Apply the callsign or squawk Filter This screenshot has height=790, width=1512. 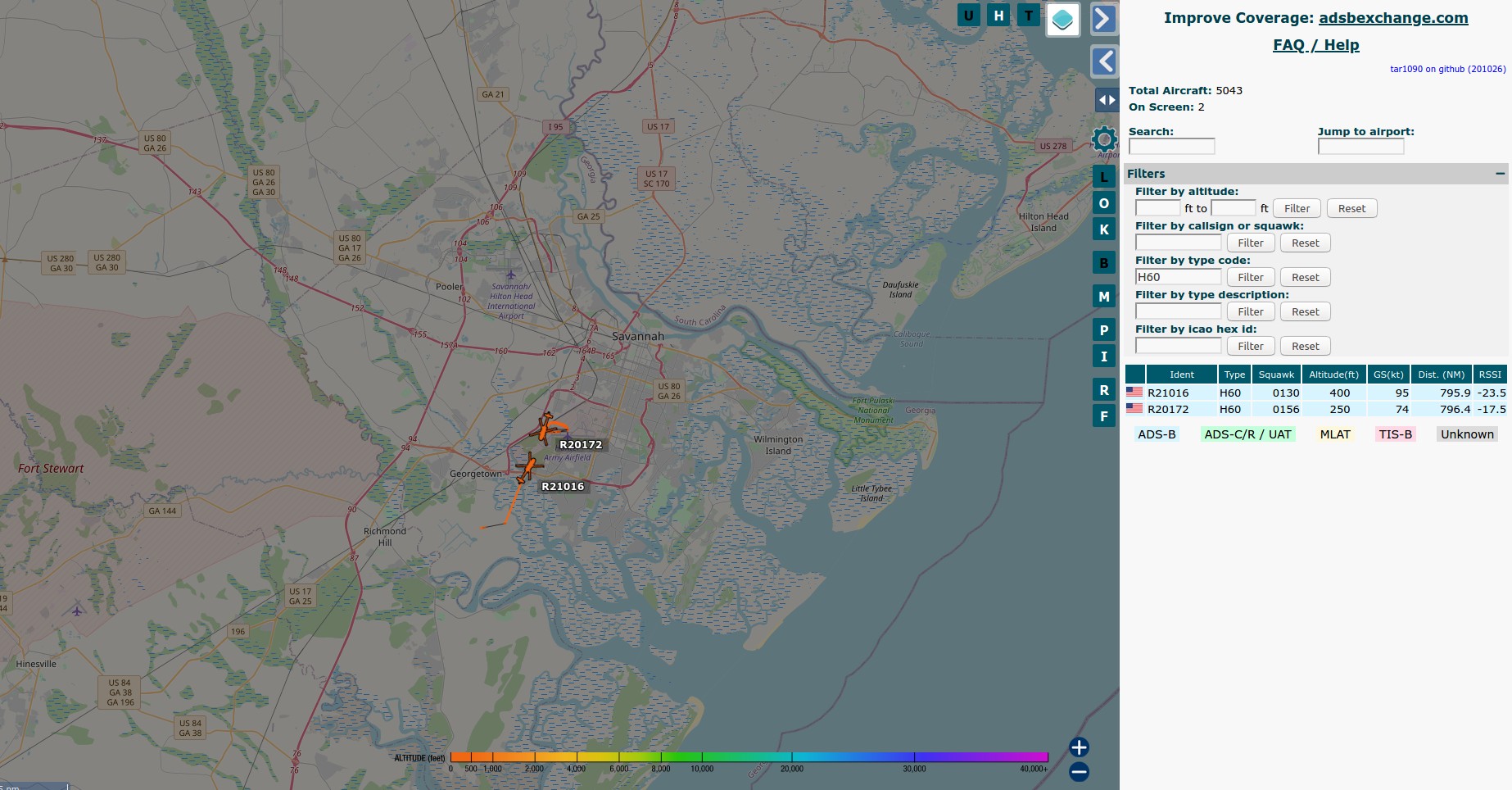pyautogui.click(x=1251, y=243)
